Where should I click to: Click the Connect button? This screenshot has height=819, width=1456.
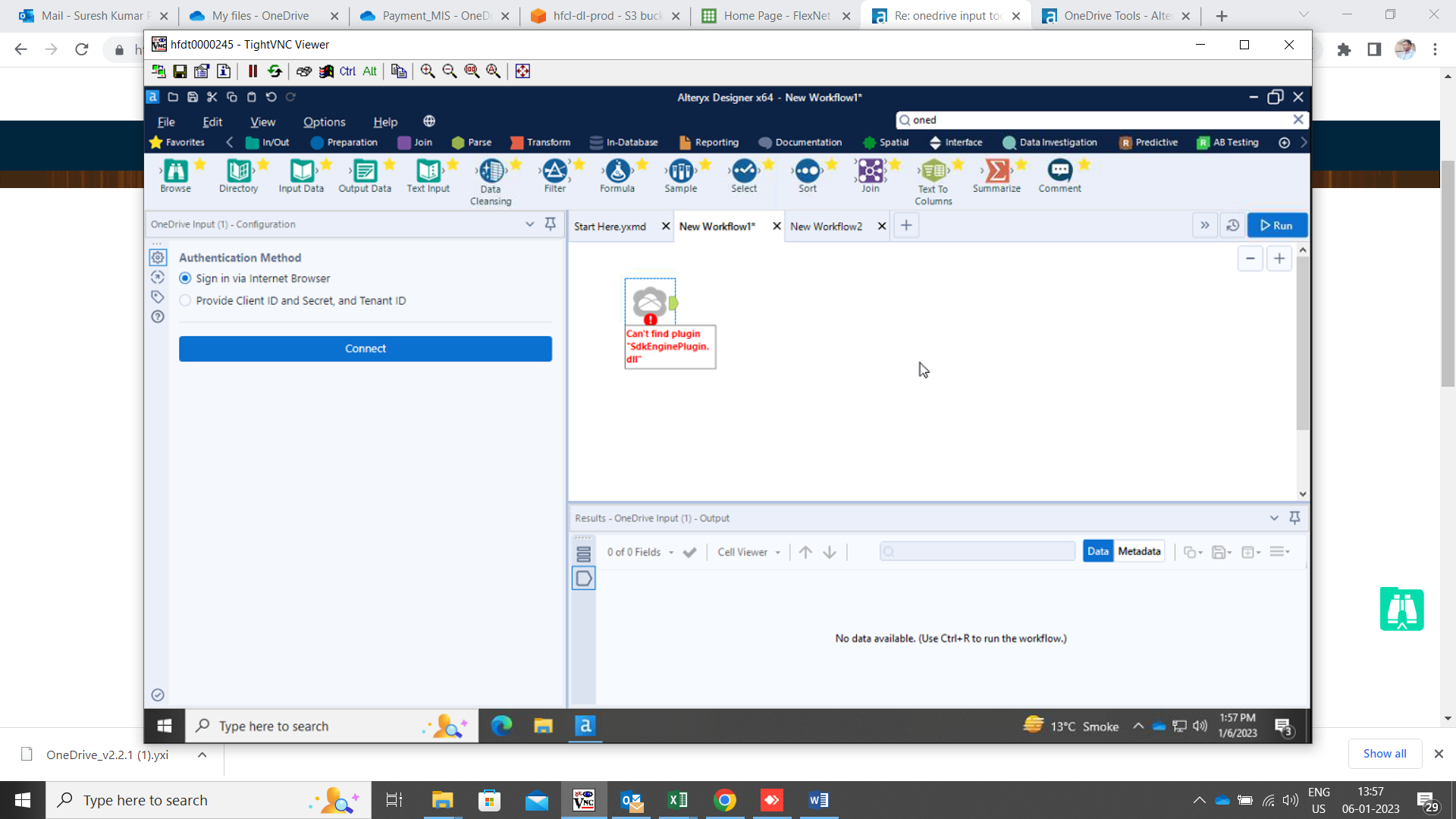pyautogui.click(x=365, y=348)
